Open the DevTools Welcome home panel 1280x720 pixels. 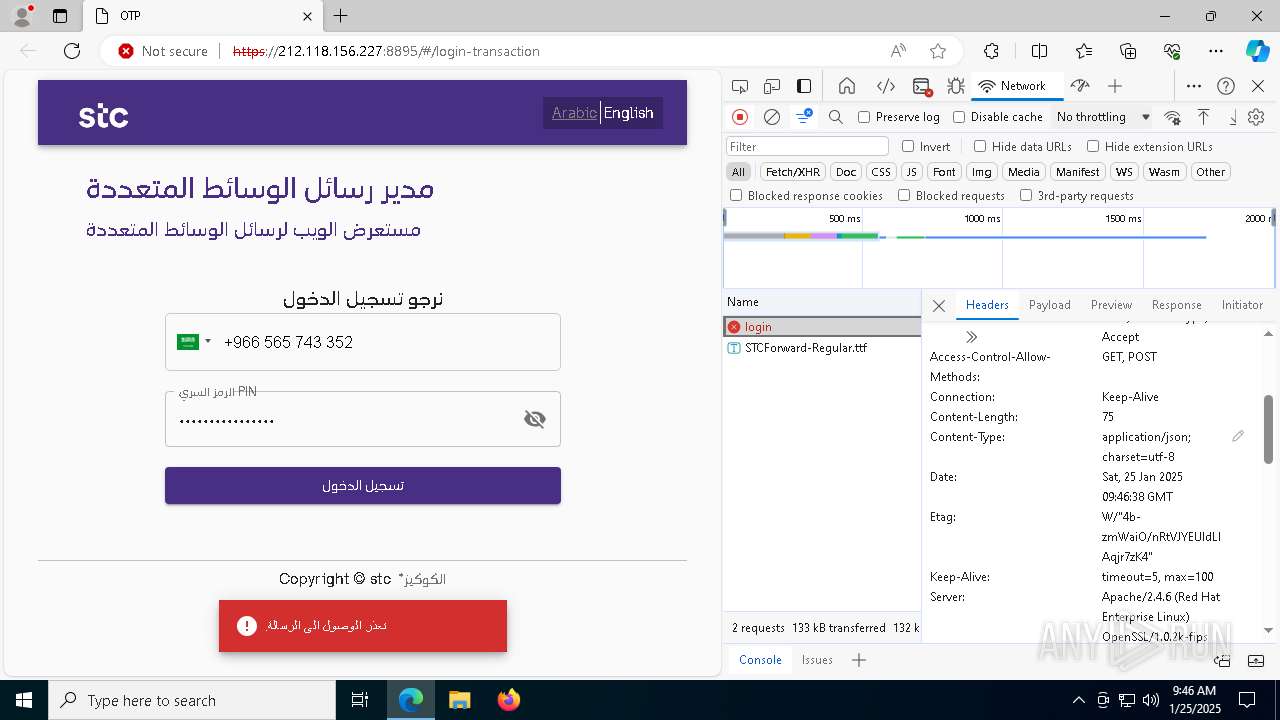coord(847,86)
